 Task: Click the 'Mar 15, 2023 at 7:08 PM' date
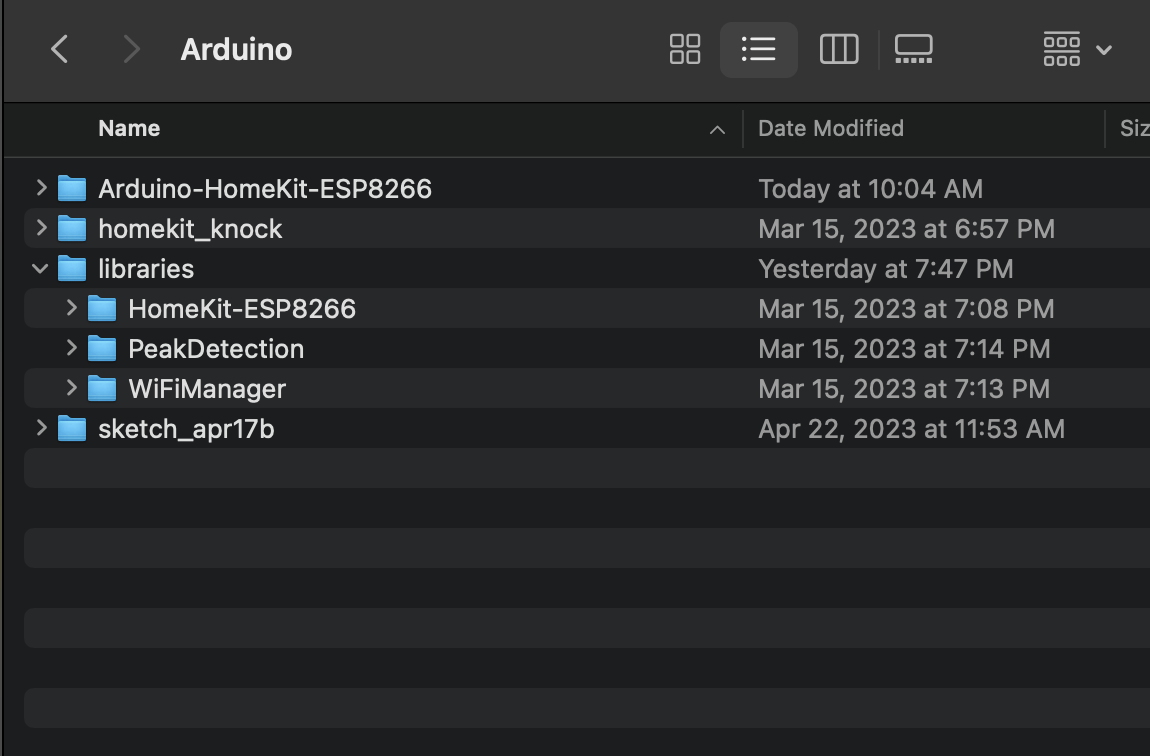click(x=907, y=309)
